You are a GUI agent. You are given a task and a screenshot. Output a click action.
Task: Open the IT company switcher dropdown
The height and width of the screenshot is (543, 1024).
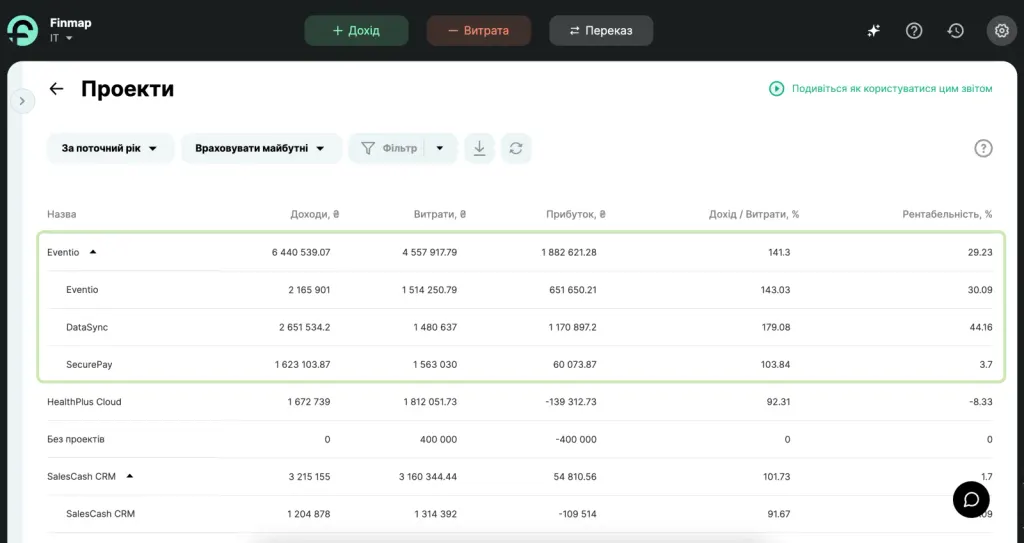(x=61, y=38)
